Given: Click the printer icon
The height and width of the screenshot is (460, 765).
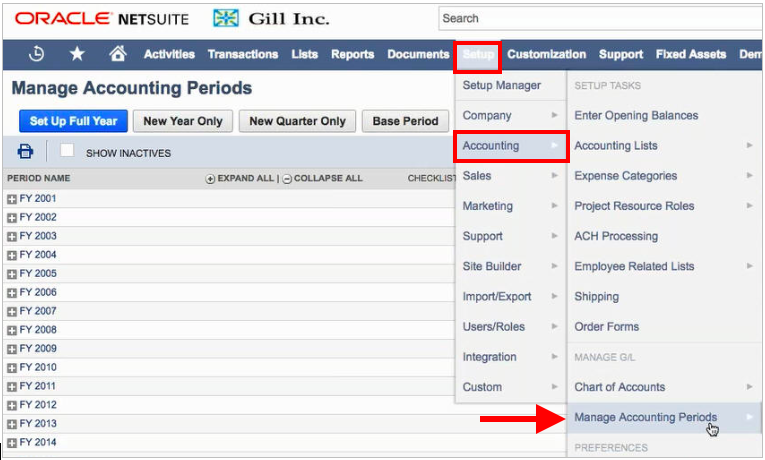Looking at the screenshot, I should point(25,152).
